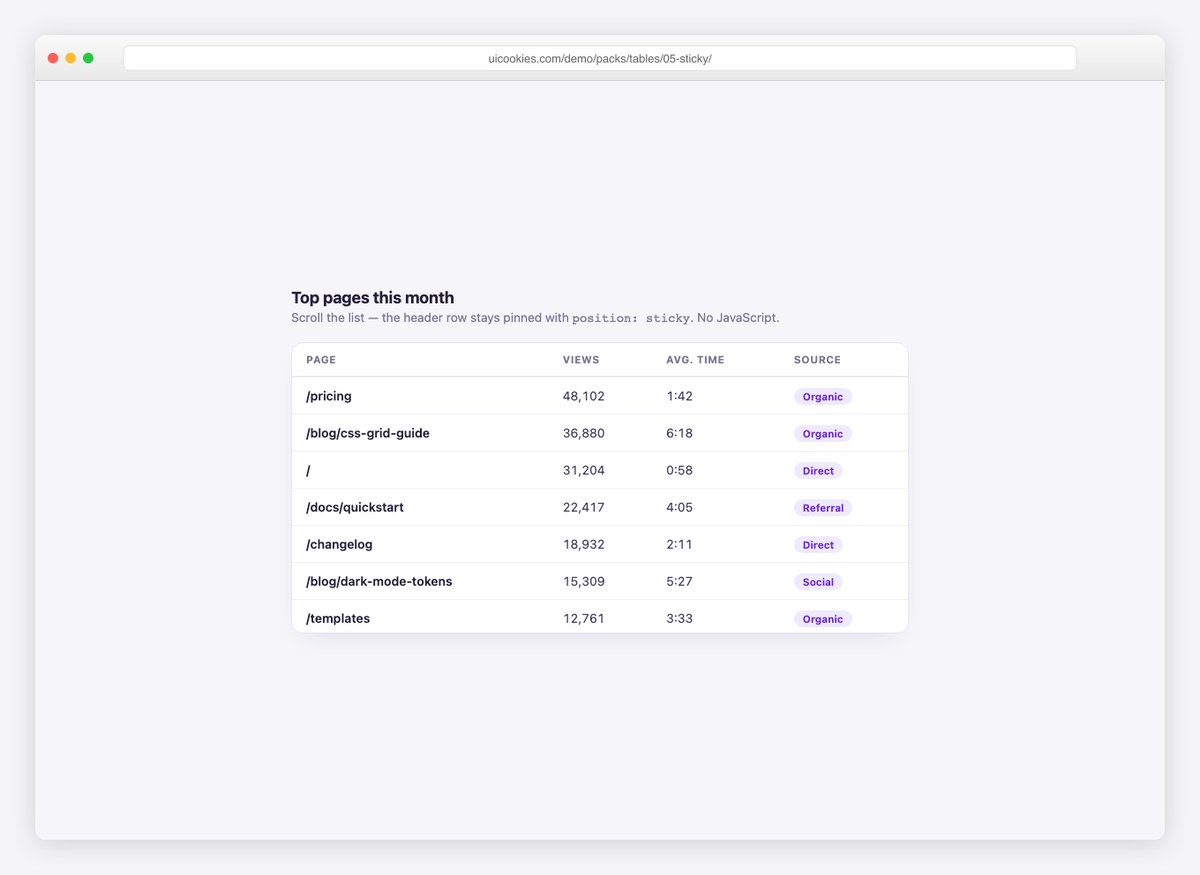Click the "position: sticky" code text
The width and height of the screenshot is (1200, 875).
pyautogui.click(x=631, y=318)
